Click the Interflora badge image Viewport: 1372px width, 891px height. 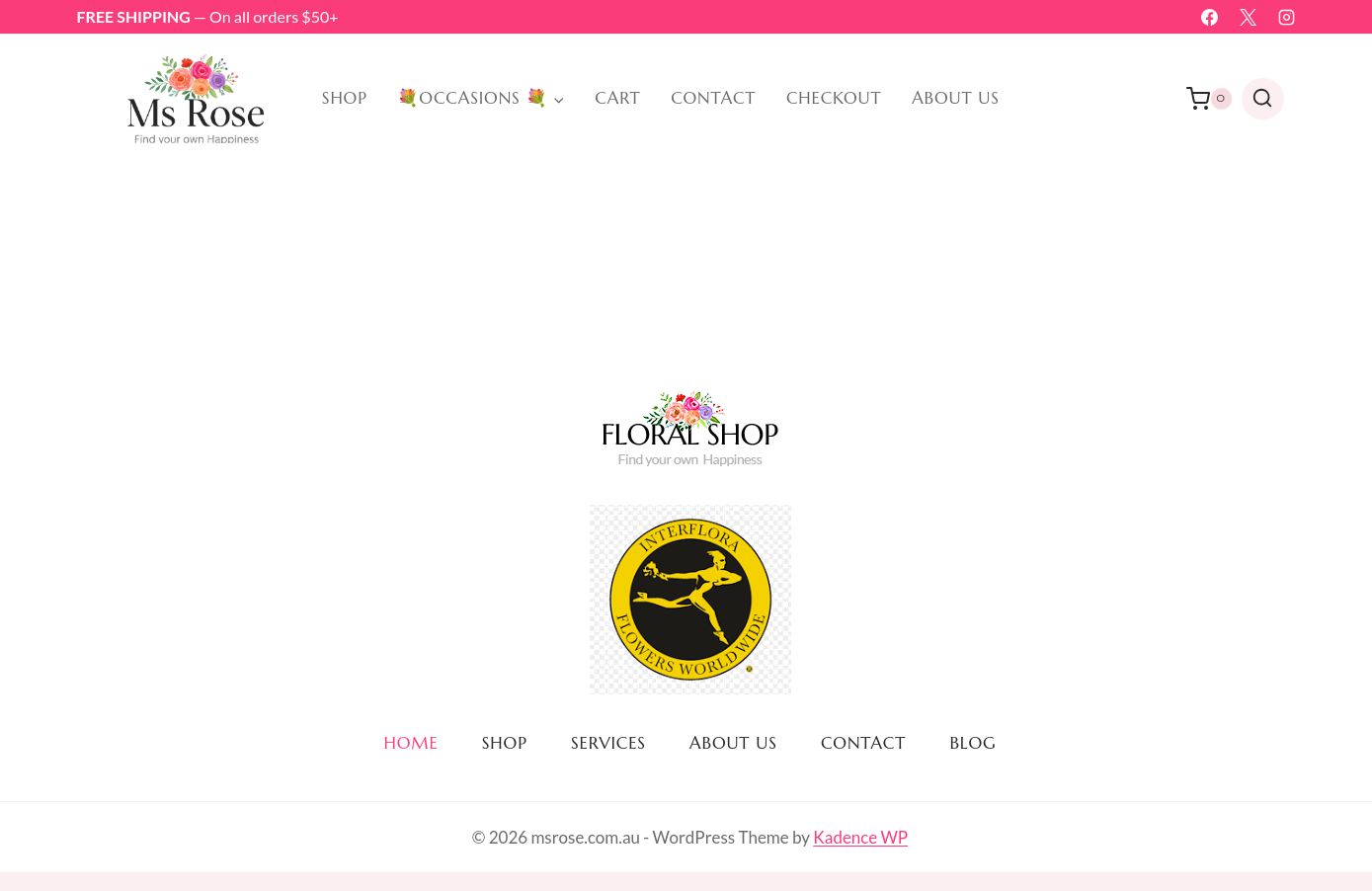[689, 599]
